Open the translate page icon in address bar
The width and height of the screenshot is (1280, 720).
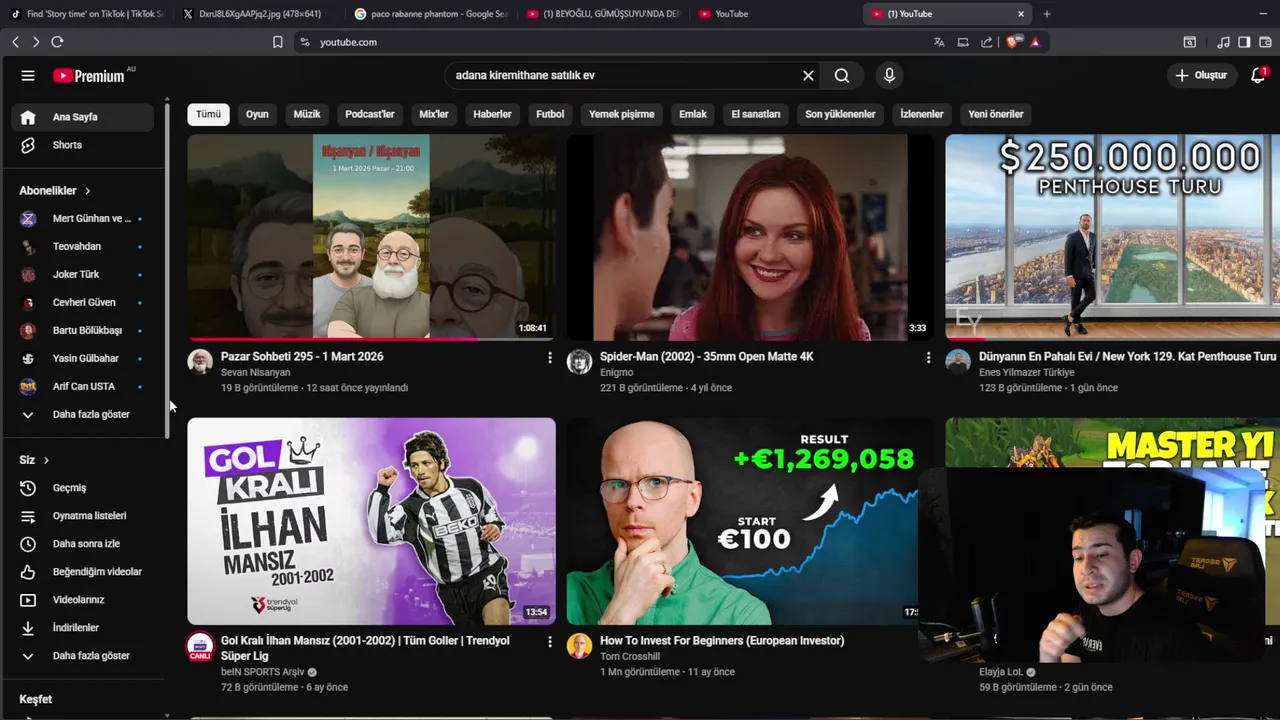(x=939, y=42)
